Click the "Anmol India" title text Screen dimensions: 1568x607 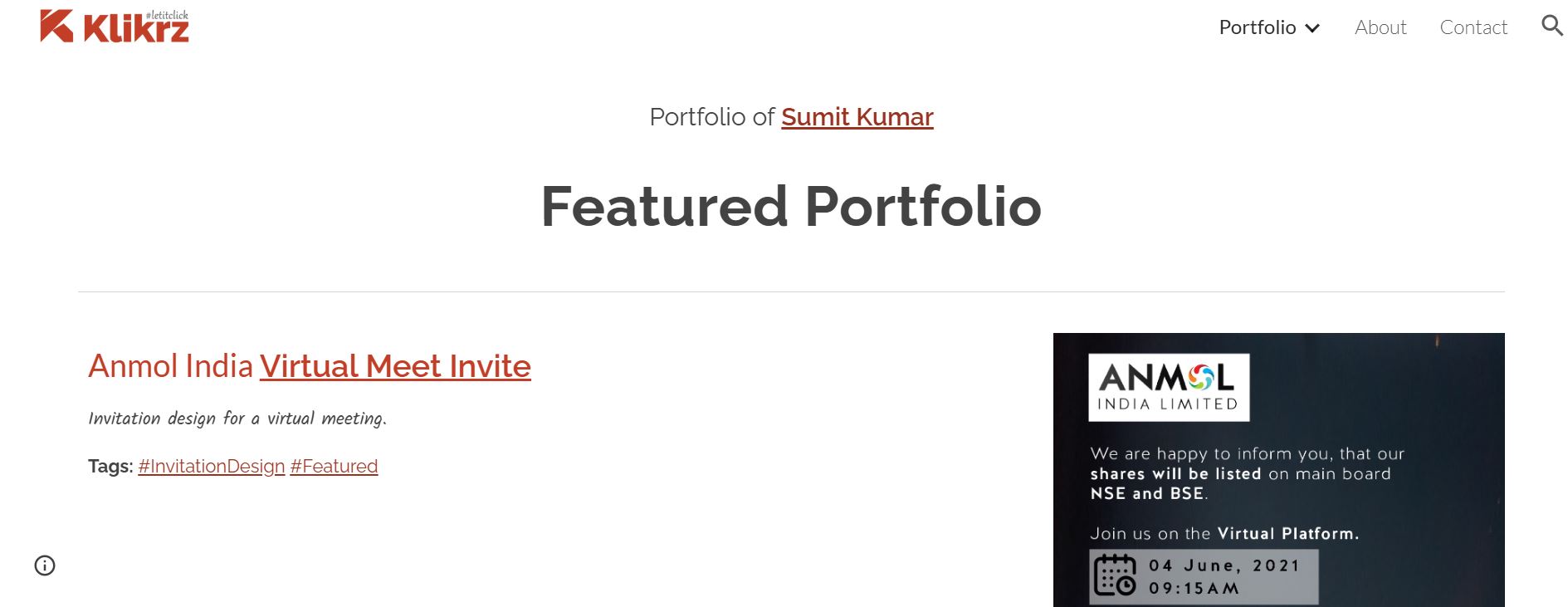(x=170, y=366)
